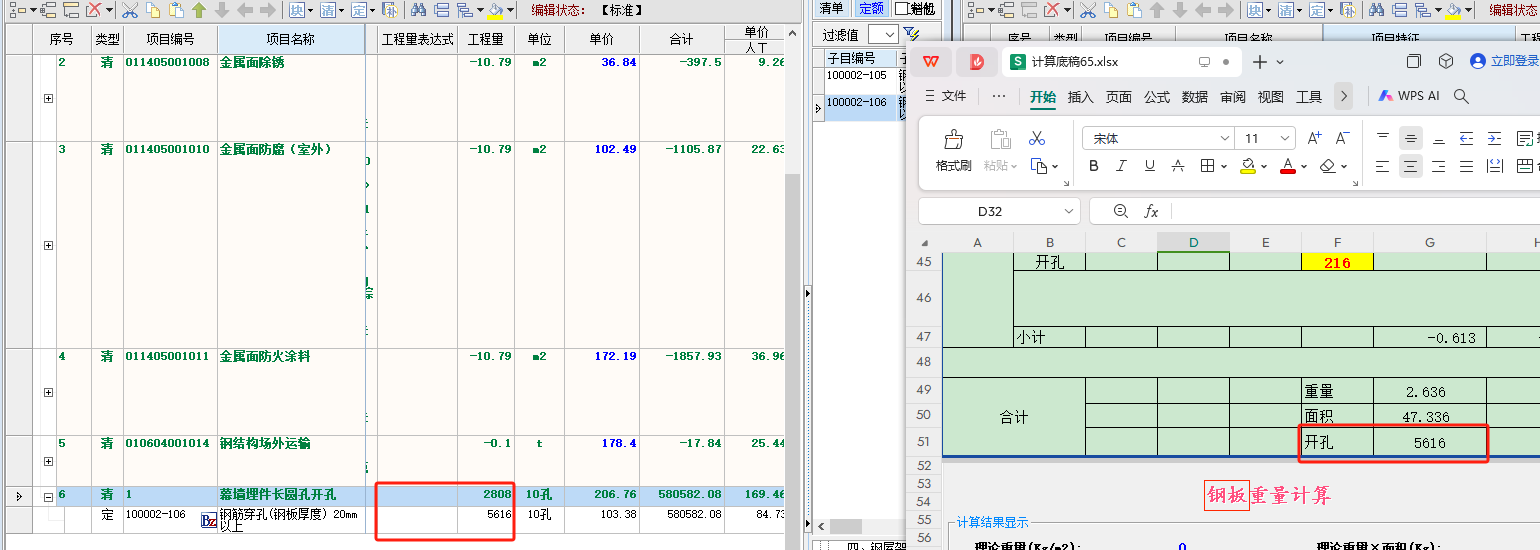The width and height of the screenshot is (1540, 550).
Task: Click the funnel filter icon beside 过滤值
Action: point(912,34)
